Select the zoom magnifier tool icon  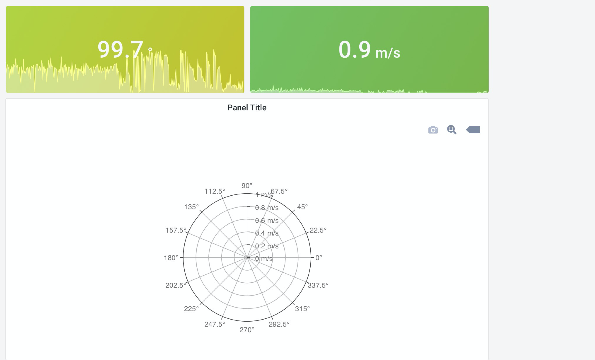click(x=451, y=130)
